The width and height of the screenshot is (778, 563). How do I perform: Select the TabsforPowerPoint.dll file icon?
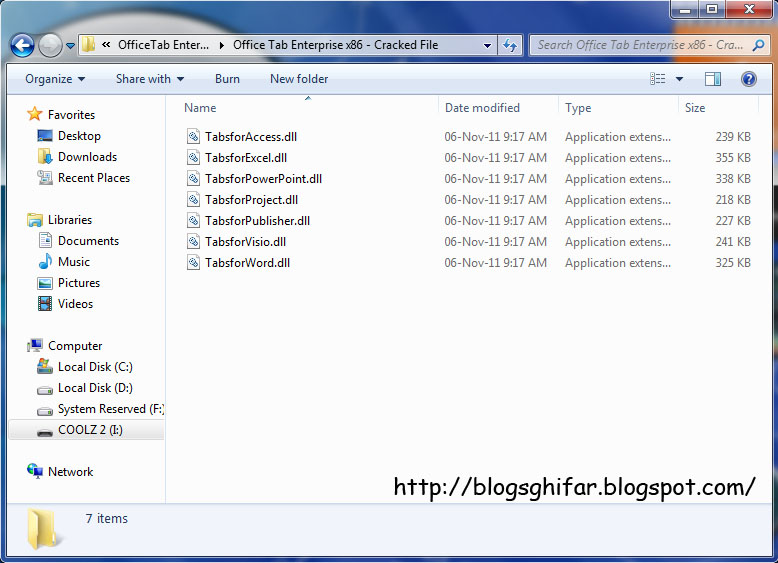[194, 179]
